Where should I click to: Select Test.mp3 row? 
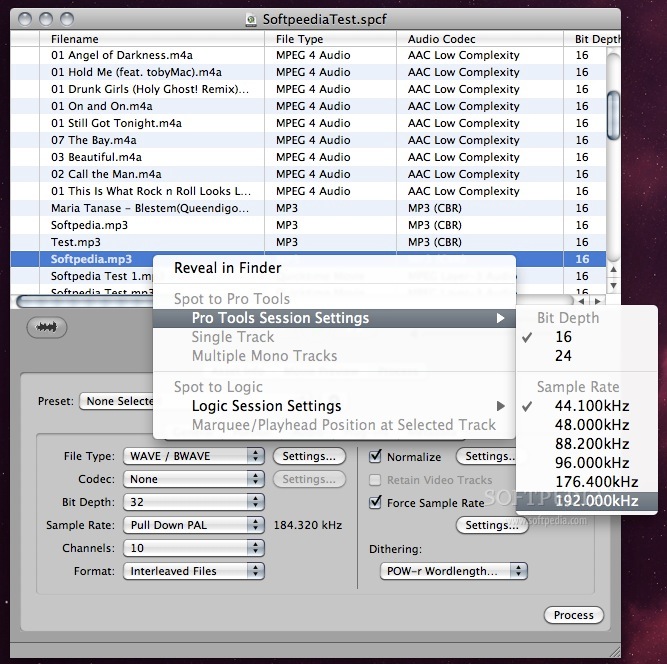(x=308, y=242)
